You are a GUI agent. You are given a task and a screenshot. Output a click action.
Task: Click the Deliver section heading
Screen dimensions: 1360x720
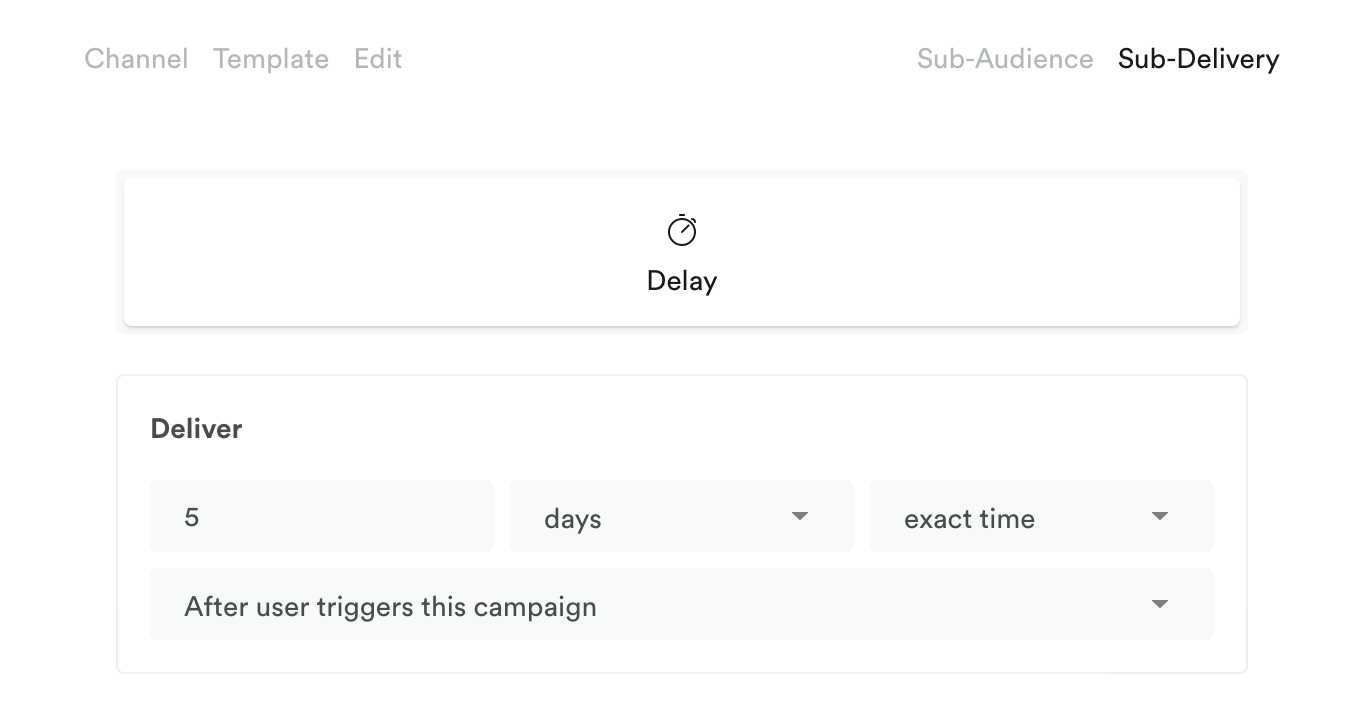point(196,429)
